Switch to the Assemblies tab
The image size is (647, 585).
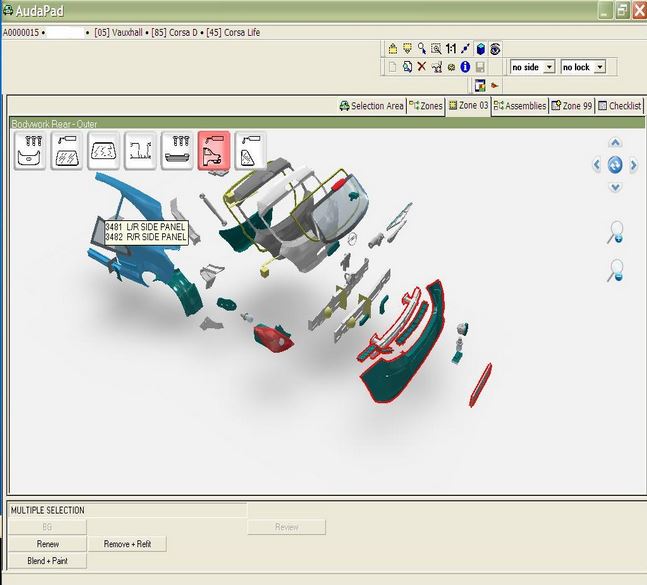[x=520, y=105]
